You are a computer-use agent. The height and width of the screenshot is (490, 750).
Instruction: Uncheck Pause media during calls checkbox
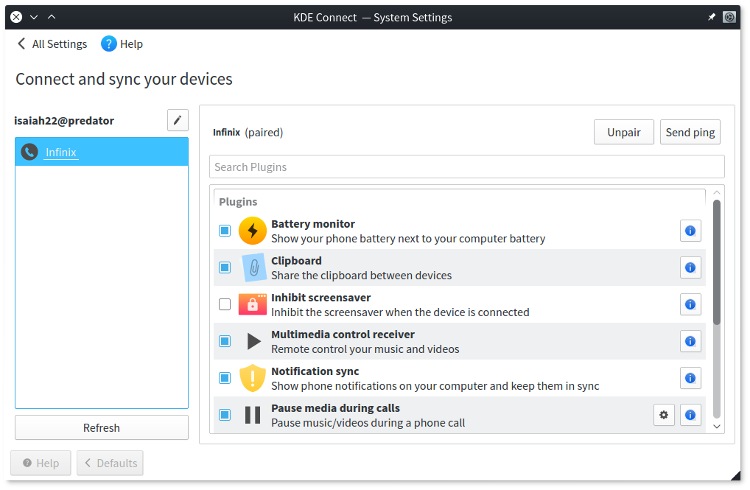click(x=225, y=415)
